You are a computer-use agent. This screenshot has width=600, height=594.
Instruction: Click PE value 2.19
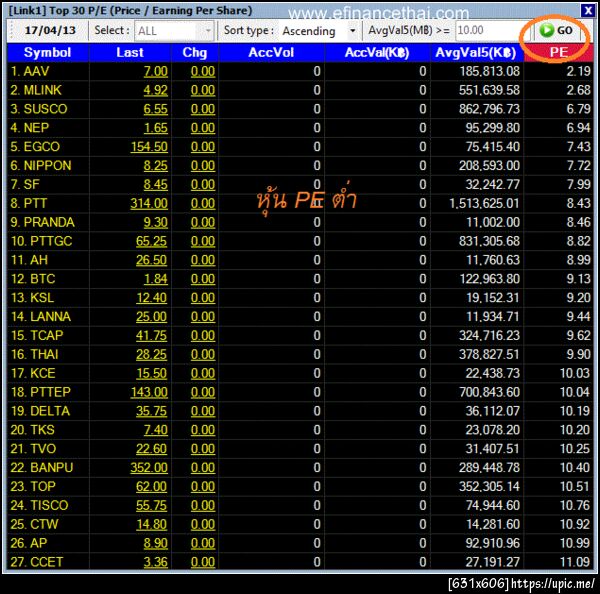(x=579, y=71)
